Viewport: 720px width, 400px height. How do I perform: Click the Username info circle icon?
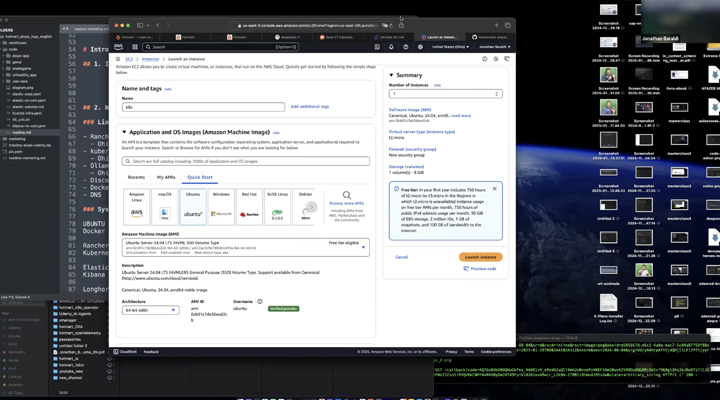coord(260,302)
